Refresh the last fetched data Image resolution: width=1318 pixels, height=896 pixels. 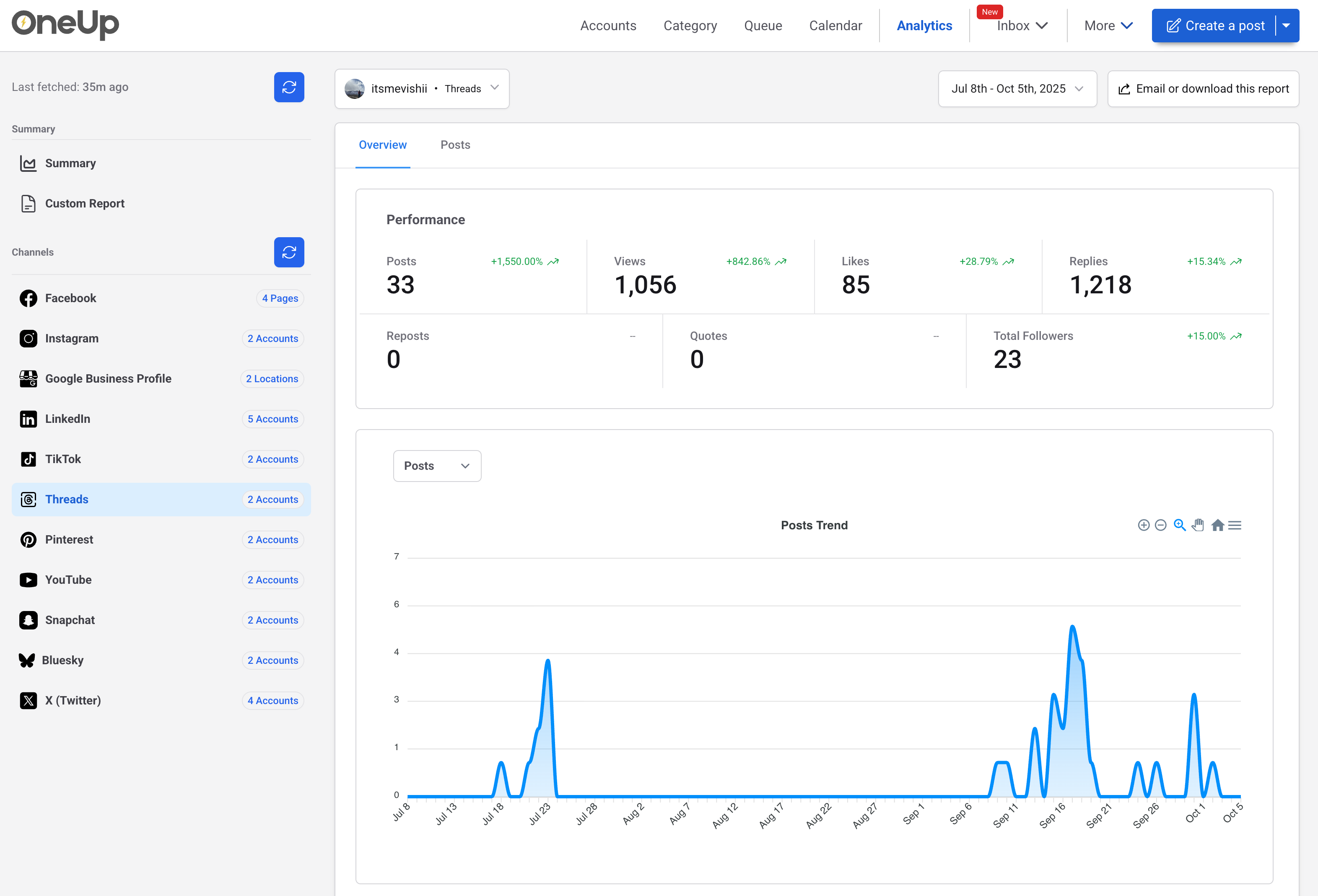pyautogui.click(x=289, y=87)
